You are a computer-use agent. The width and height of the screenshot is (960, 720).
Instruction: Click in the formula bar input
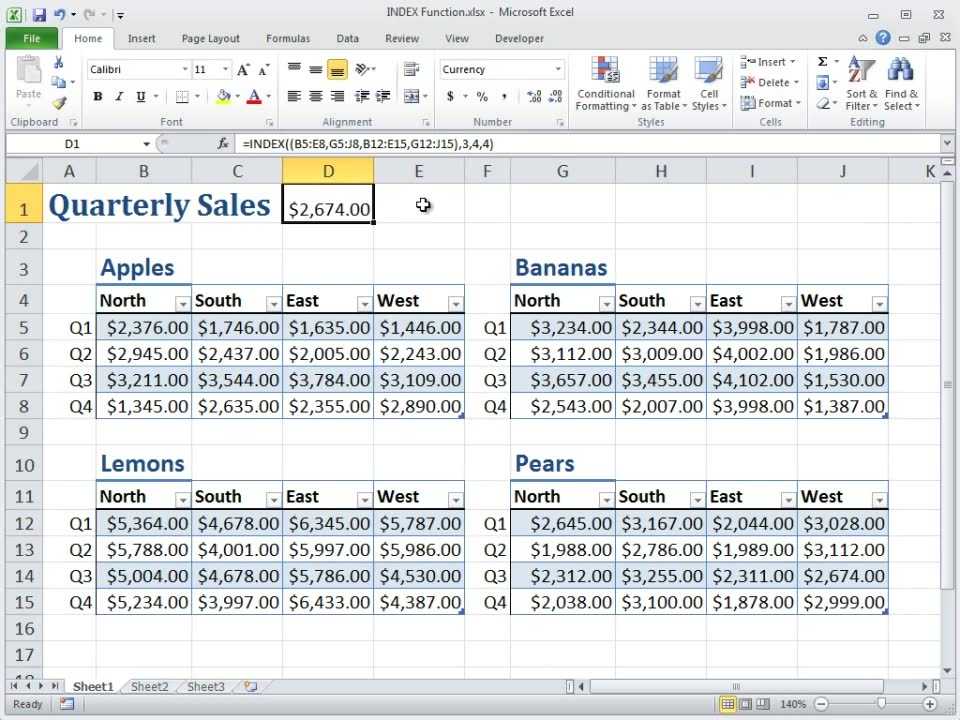(x=588, y=144)
